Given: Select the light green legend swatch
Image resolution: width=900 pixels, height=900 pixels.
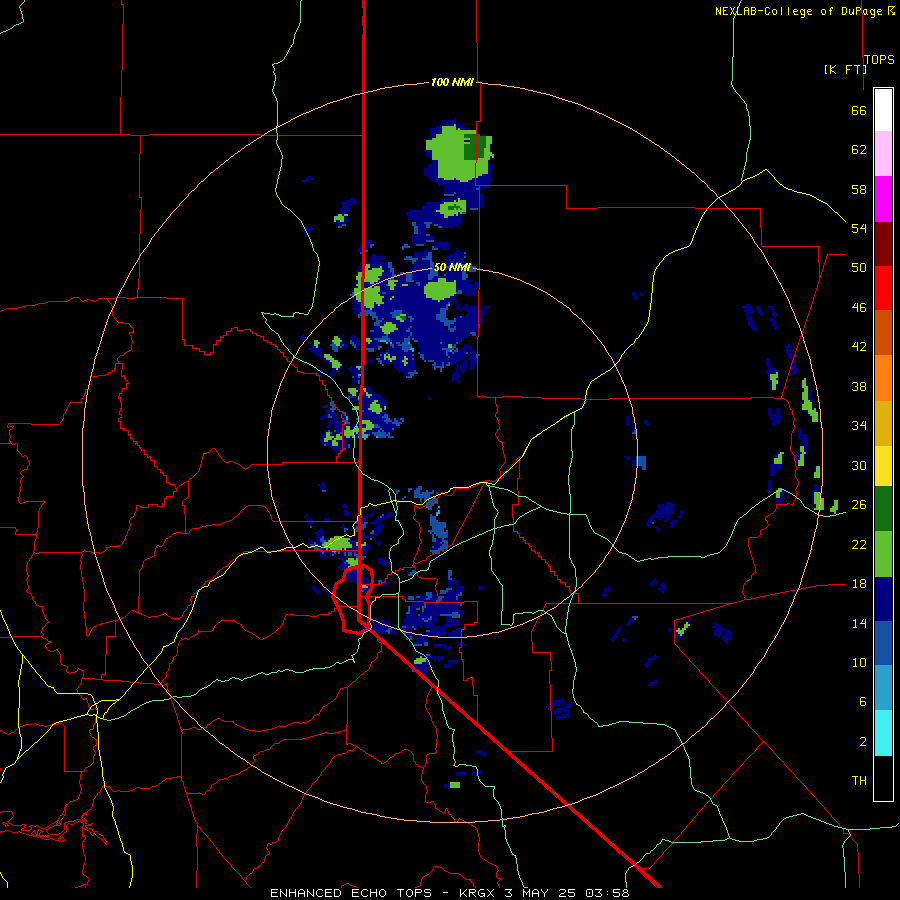Looking at the screenshot, I should (883, 554).
